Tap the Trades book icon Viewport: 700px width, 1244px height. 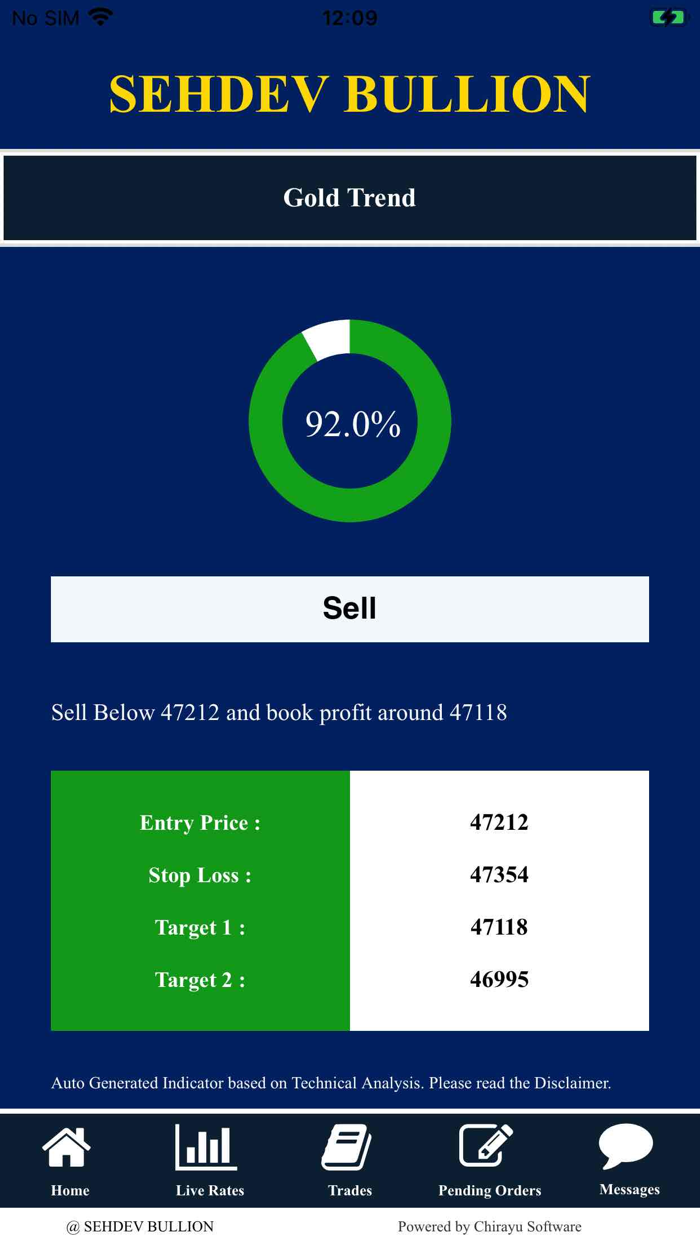[347, 1147]
